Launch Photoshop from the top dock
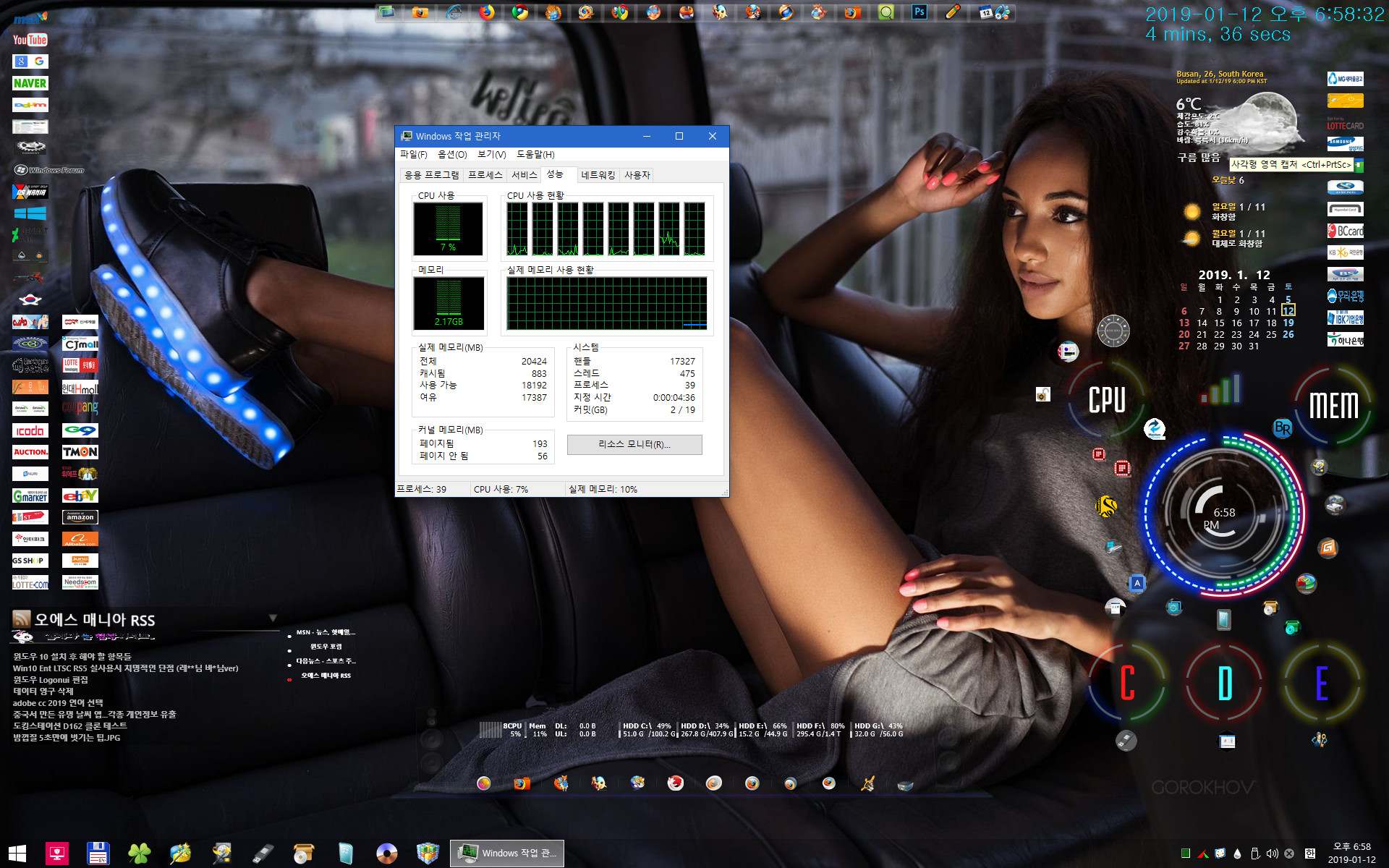This screenshot has height=868, width=1389. pos(919,12)
